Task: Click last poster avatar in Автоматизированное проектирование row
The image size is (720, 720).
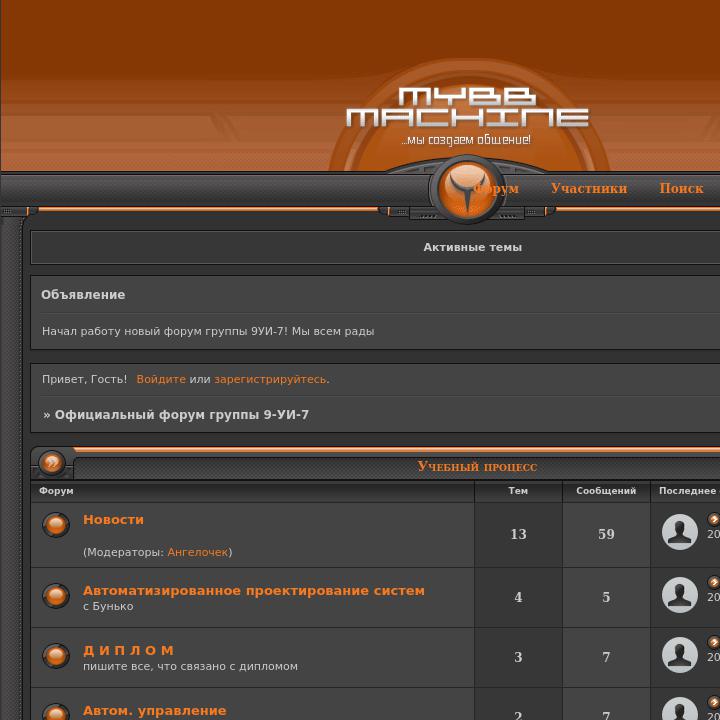Action: [680, 595]
